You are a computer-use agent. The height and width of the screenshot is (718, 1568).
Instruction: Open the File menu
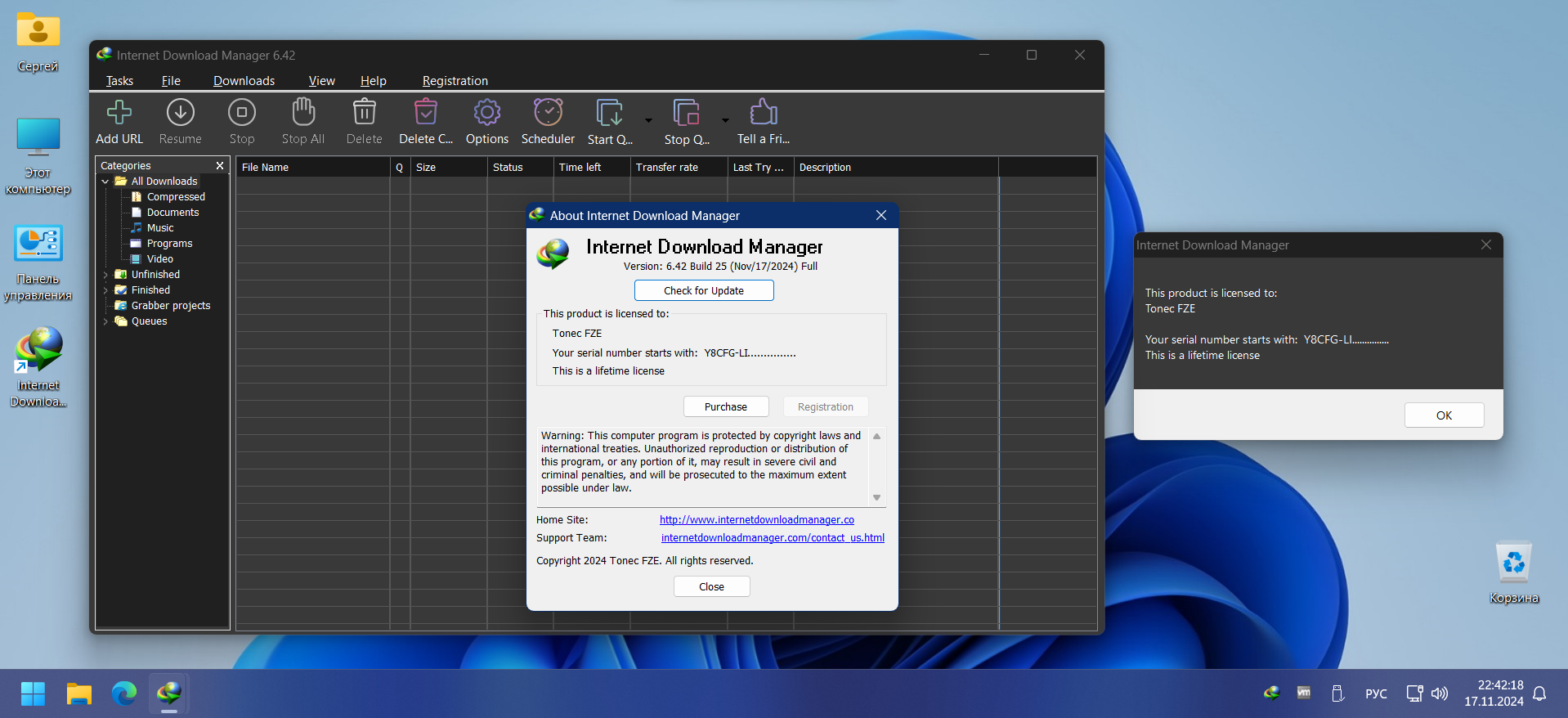(171, 81)
